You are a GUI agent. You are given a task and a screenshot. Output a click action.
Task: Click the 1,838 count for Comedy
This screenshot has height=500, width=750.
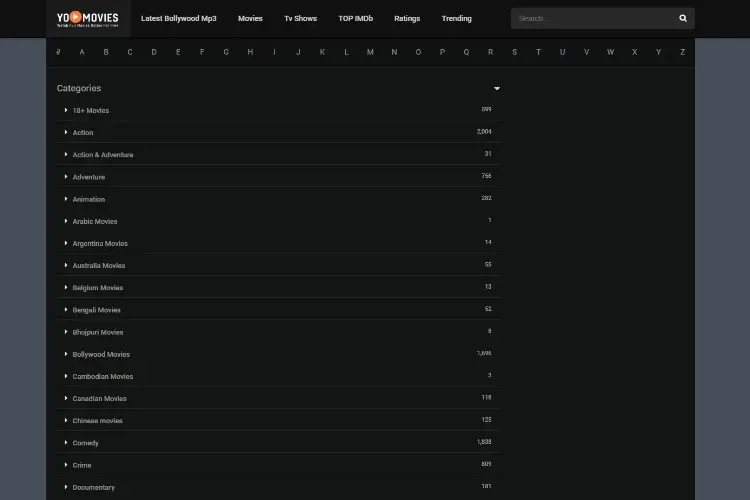pos(484,442)
